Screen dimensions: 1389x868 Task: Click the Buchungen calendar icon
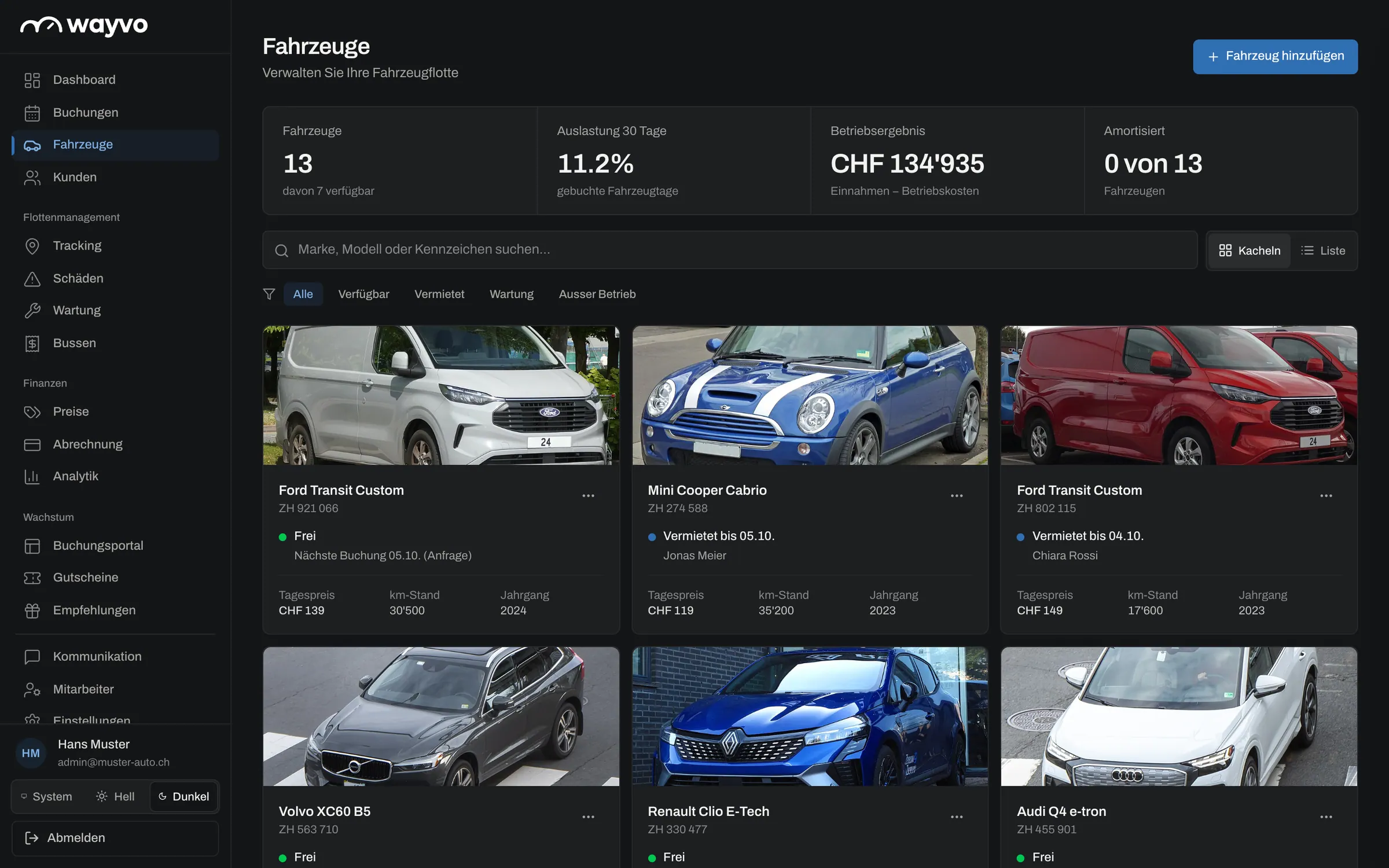(x=32, y=113)
